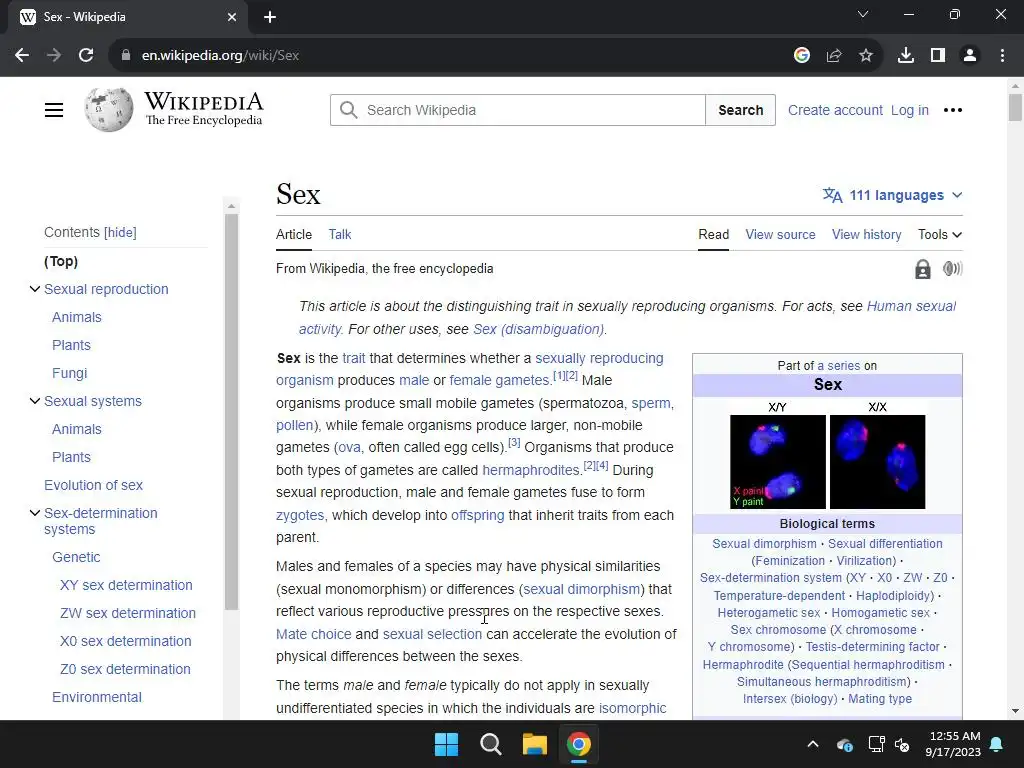This screenshot has height=768, width=1024.
Task: Open the Tools dropdown menu
Action: [940, 234]
